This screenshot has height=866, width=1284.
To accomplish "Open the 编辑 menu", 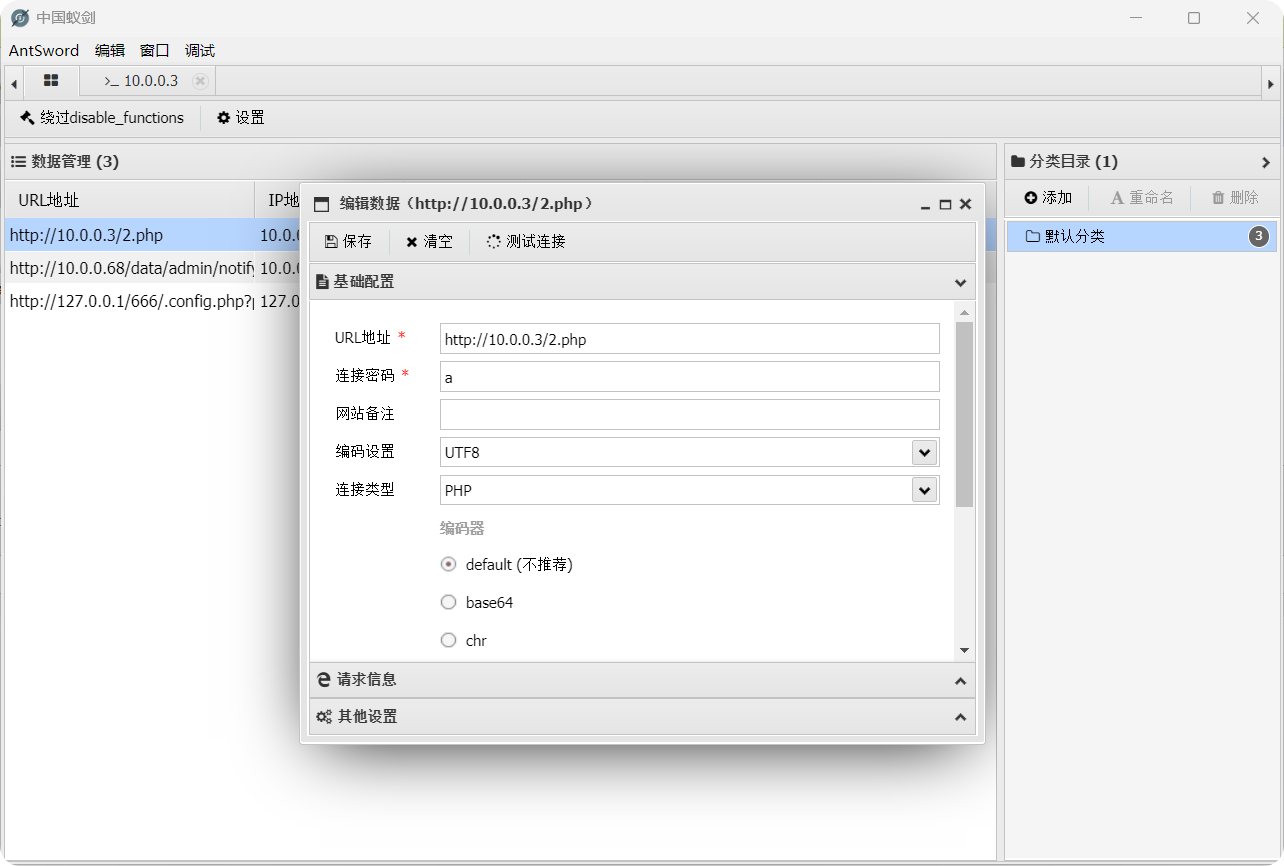I will click(x=110, y=51).
